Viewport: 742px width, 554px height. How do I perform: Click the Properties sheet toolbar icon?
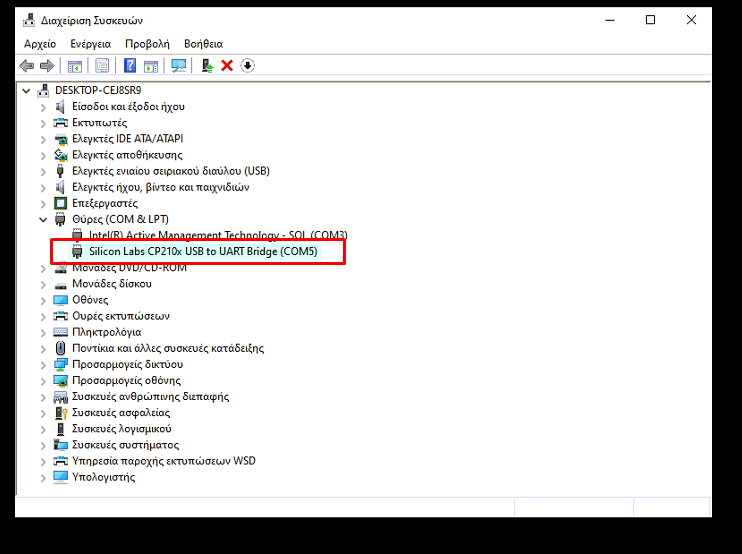tap(102, 66)
